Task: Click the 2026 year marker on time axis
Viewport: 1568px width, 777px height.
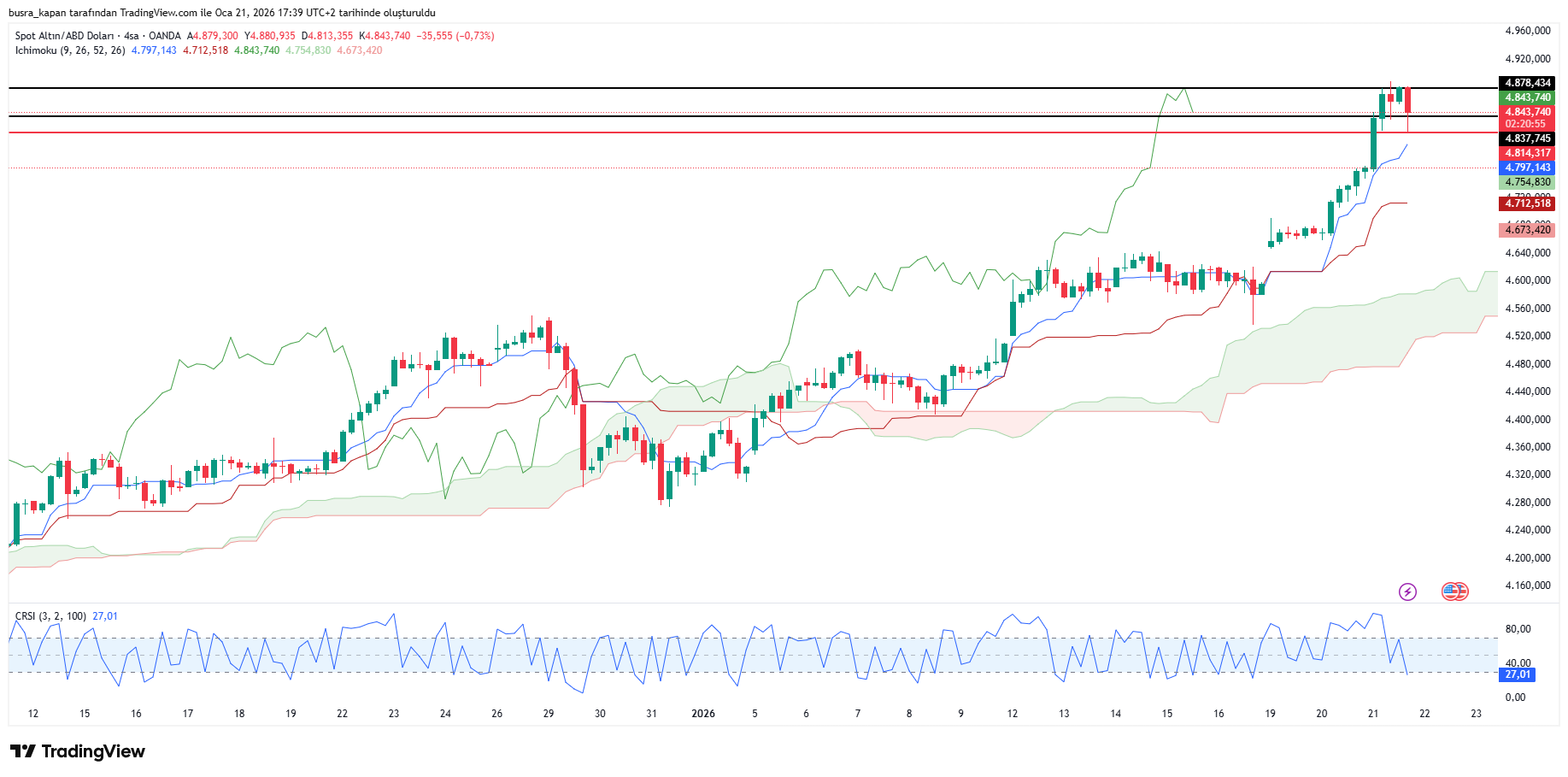Action: pyautogui.click(x=703, y=714)
